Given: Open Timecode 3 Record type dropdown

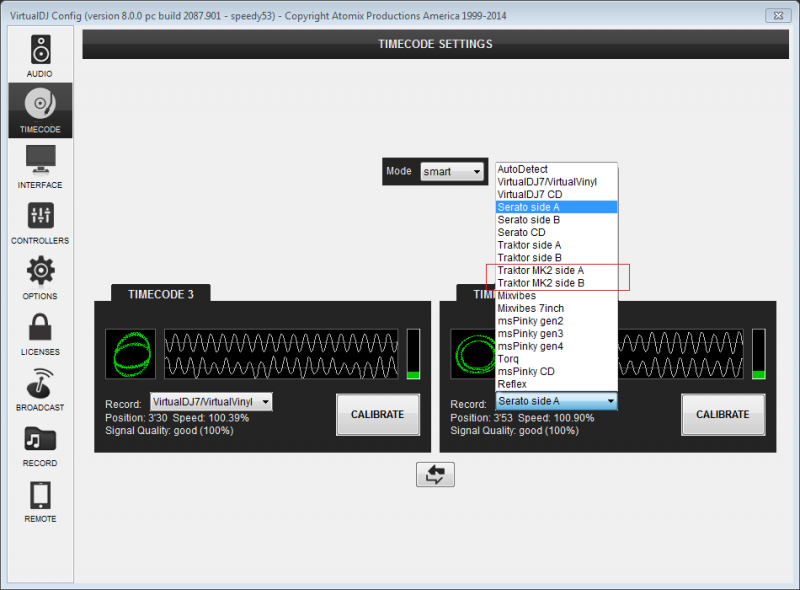Looking at the screenshot, I should click(x=211, y=402).
